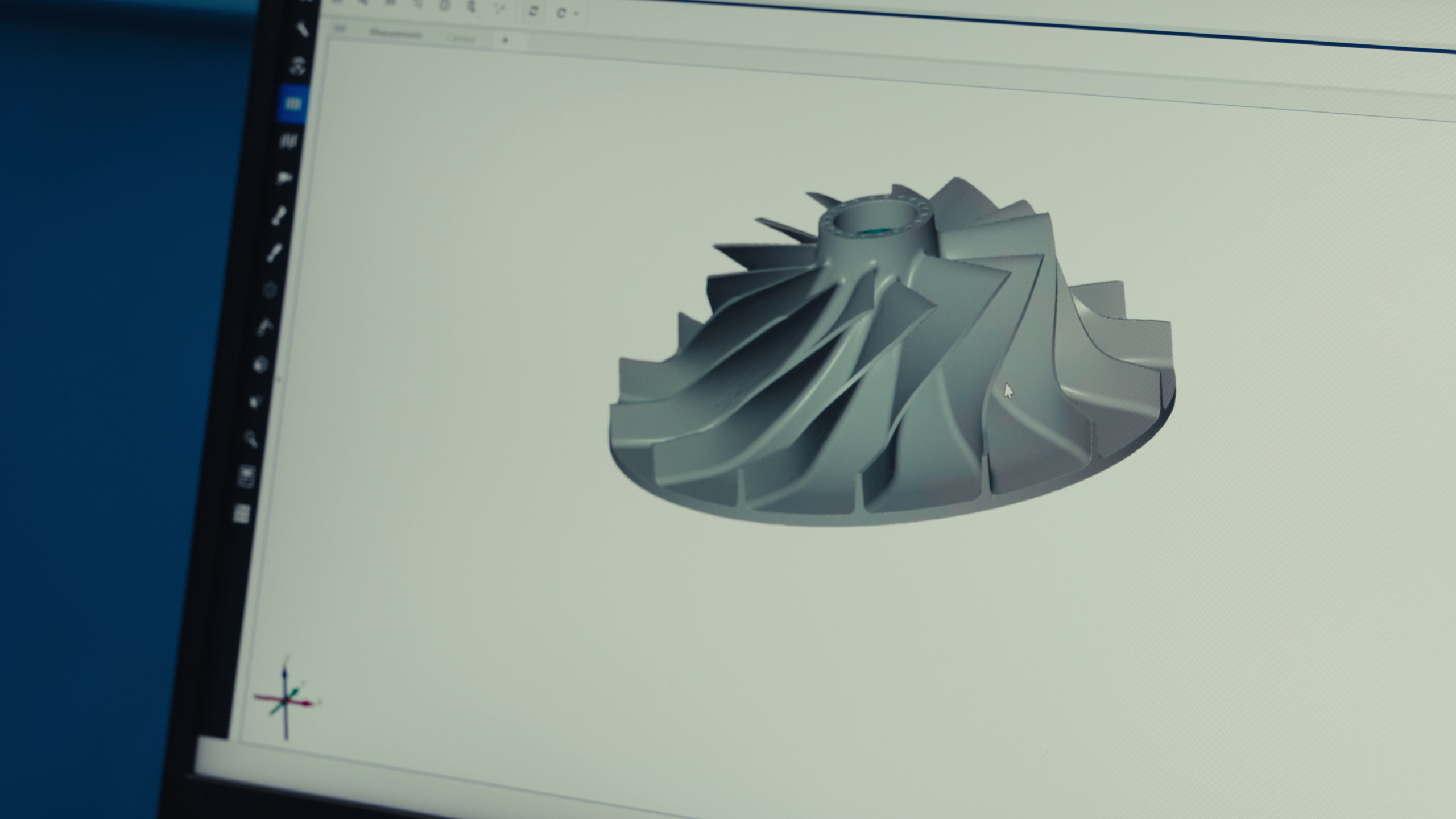
Task: Add a new tab with the plus button
Action: pyautogui.click(x=505, y=40)
